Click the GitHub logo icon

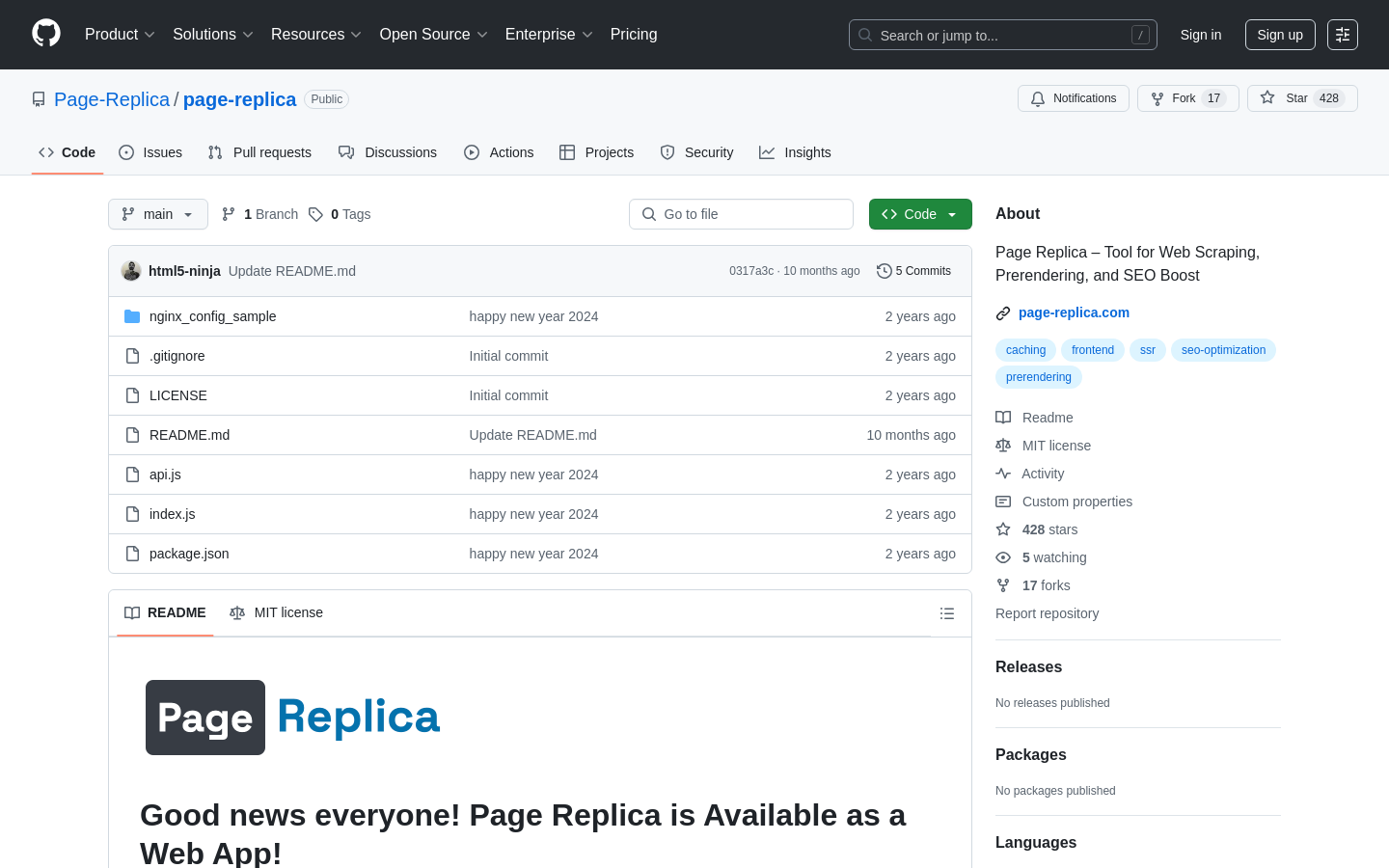(46, 34)
